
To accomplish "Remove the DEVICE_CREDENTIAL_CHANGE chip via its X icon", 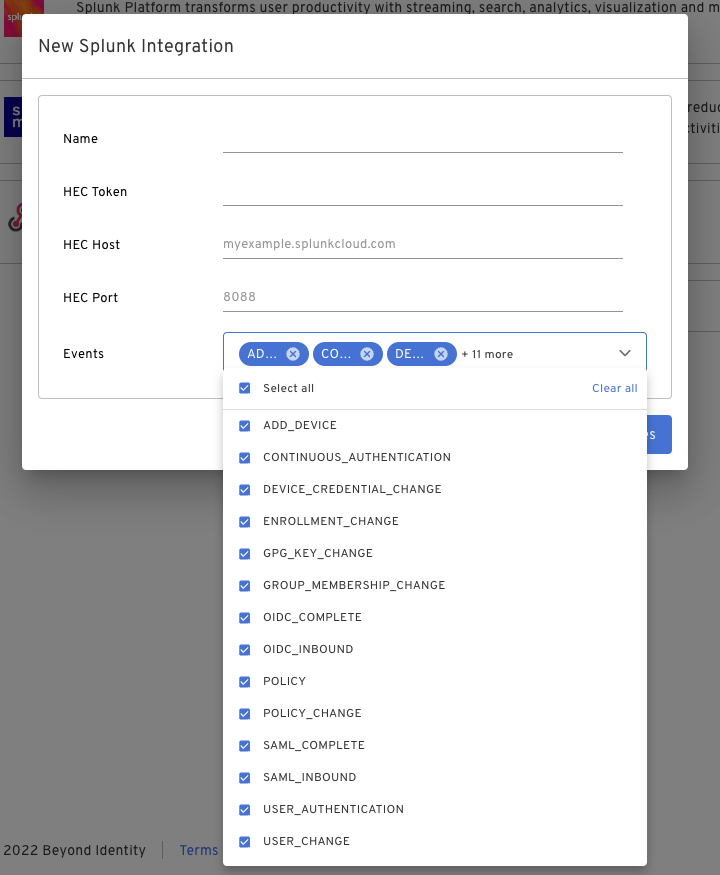I will [x=440, y=354].
